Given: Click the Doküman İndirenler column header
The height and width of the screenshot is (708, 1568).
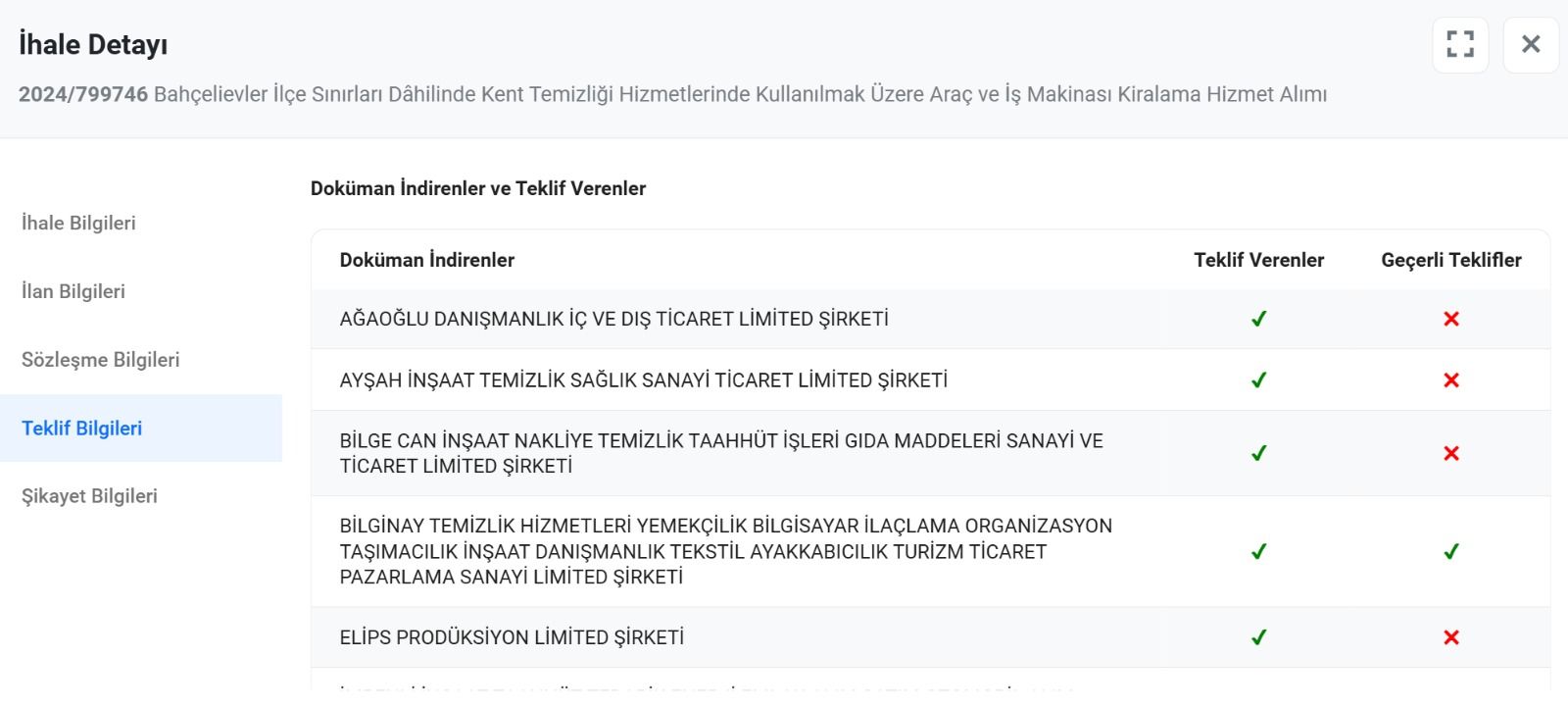Looking at the screenshot, I should [426, 260].
